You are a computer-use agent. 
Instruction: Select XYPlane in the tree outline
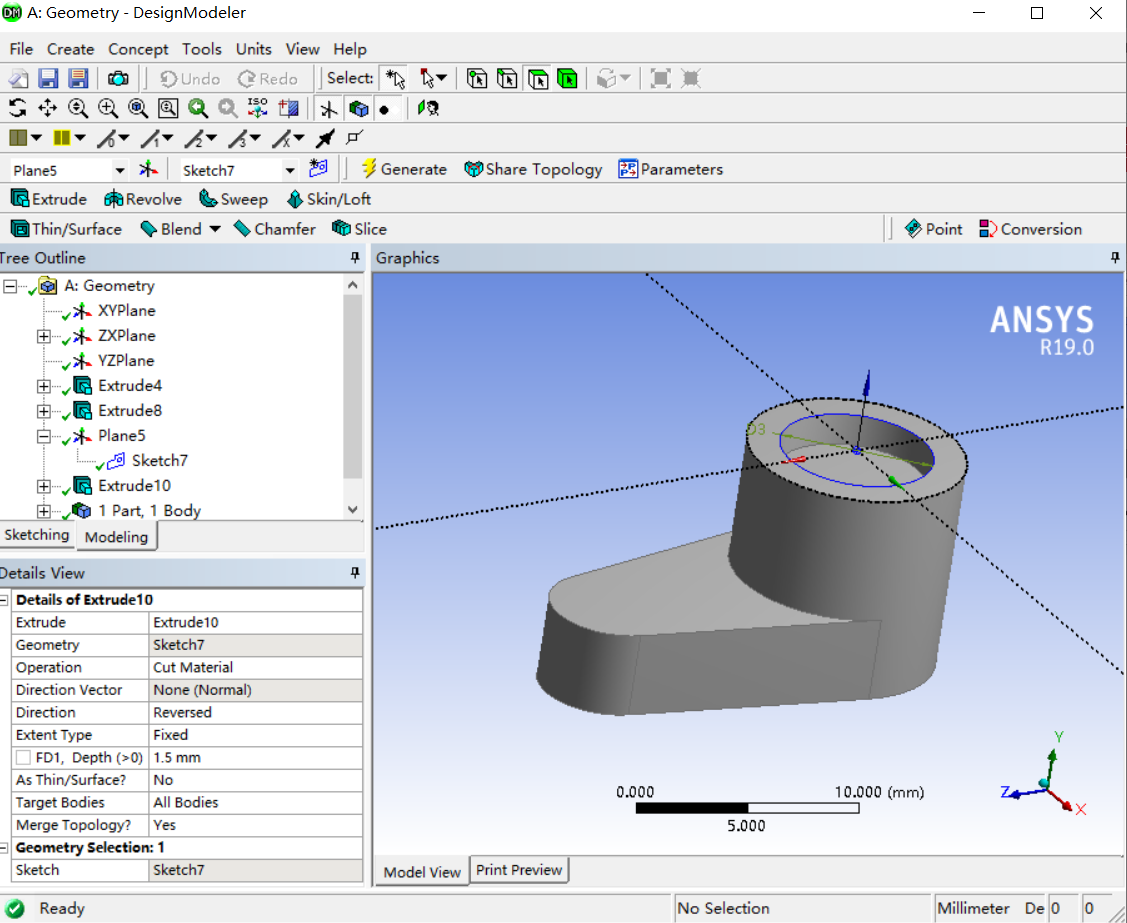click(126, 311)
